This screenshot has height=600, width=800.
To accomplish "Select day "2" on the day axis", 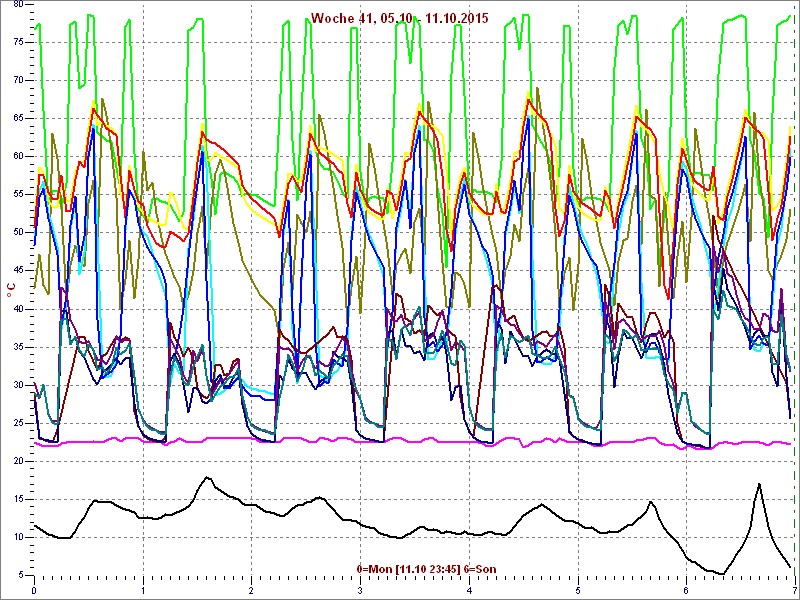I will tap(252, 591).
